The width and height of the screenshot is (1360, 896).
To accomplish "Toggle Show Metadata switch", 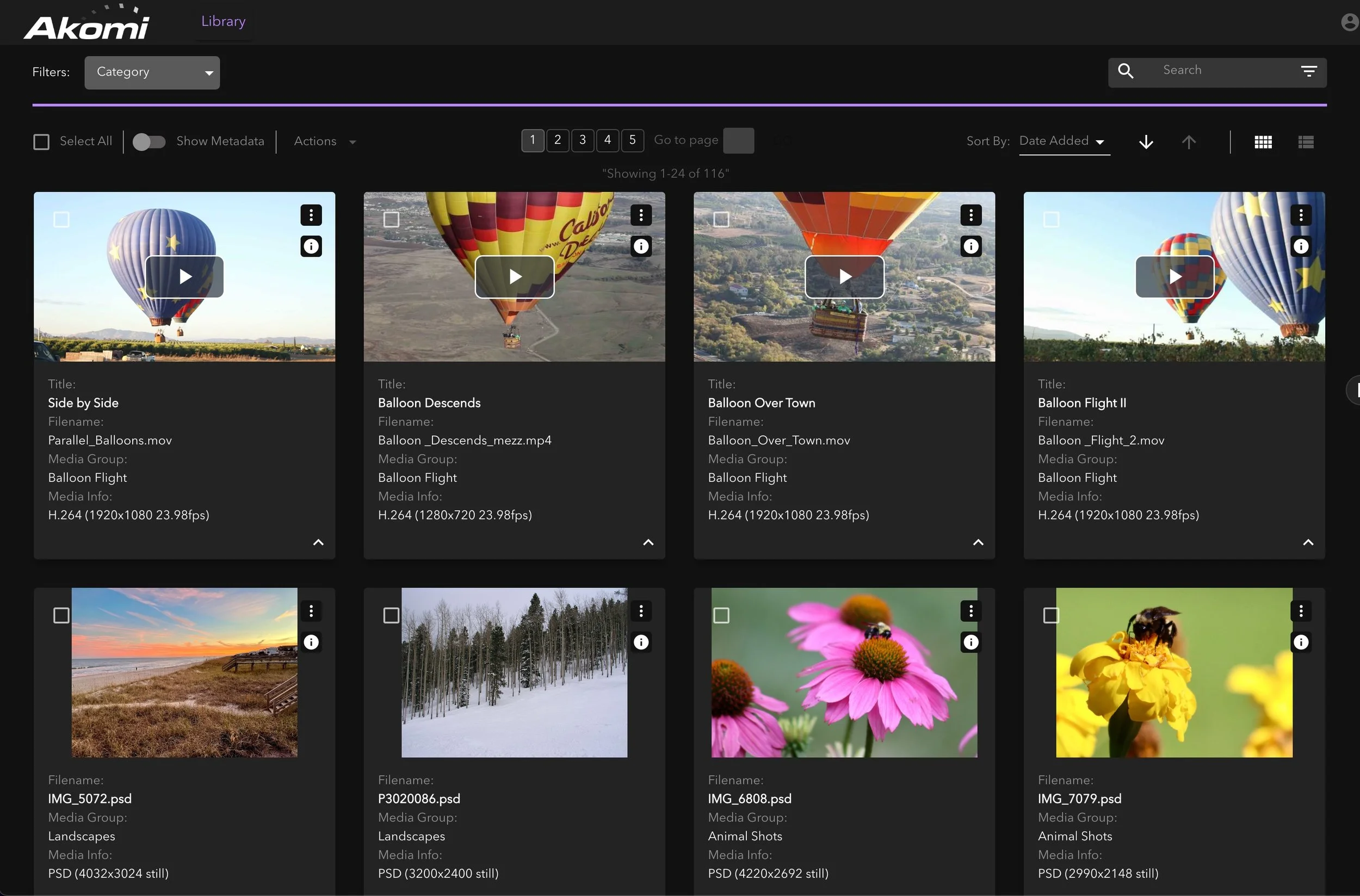I will click(149, 141).
